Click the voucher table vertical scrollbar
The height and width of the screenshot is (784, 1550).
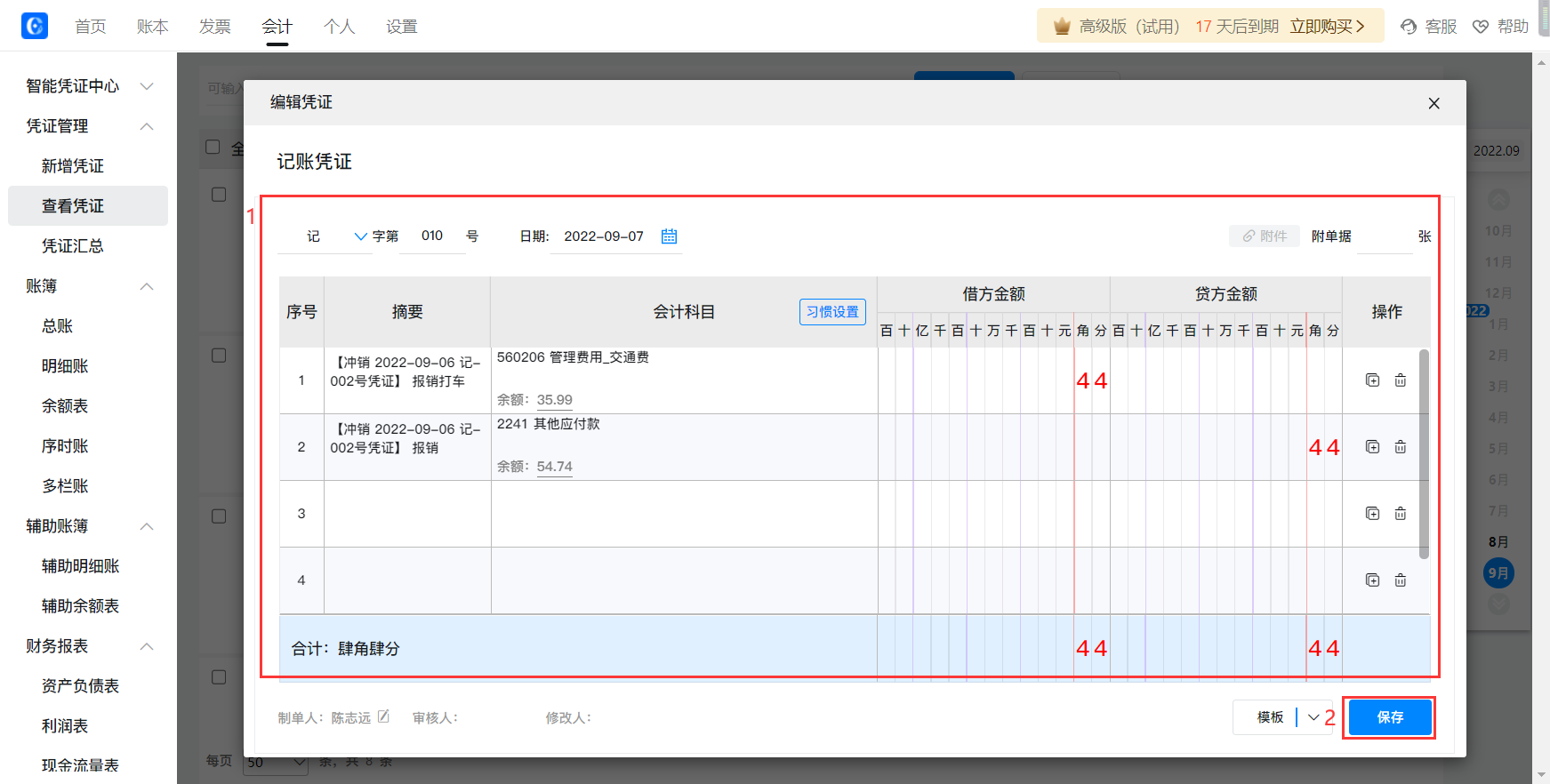click(1424, 453)
